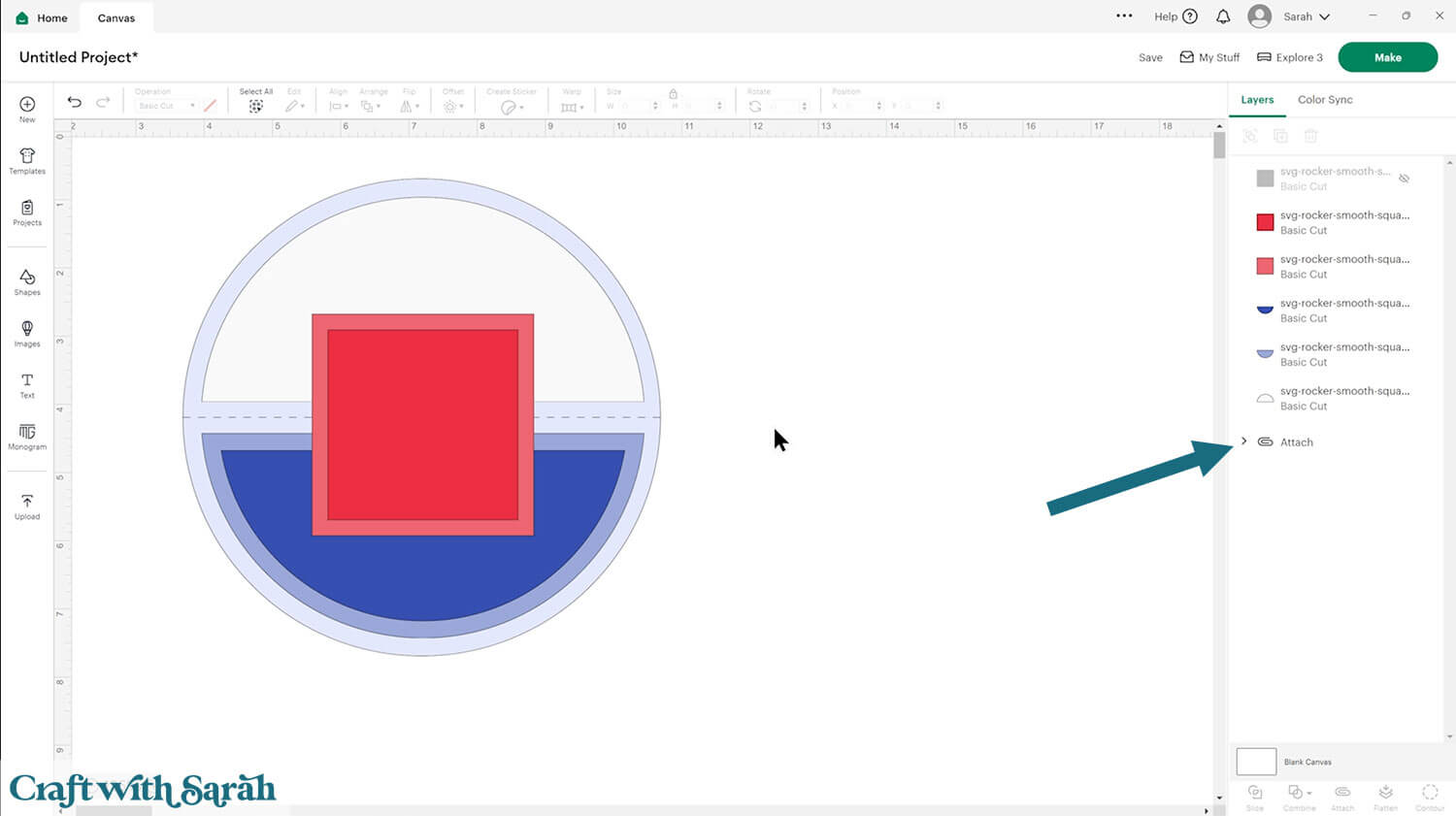This screenshot has width=1456, height=816.
Task: Open the three-dots more menu
Action: tap(1124, 16)
